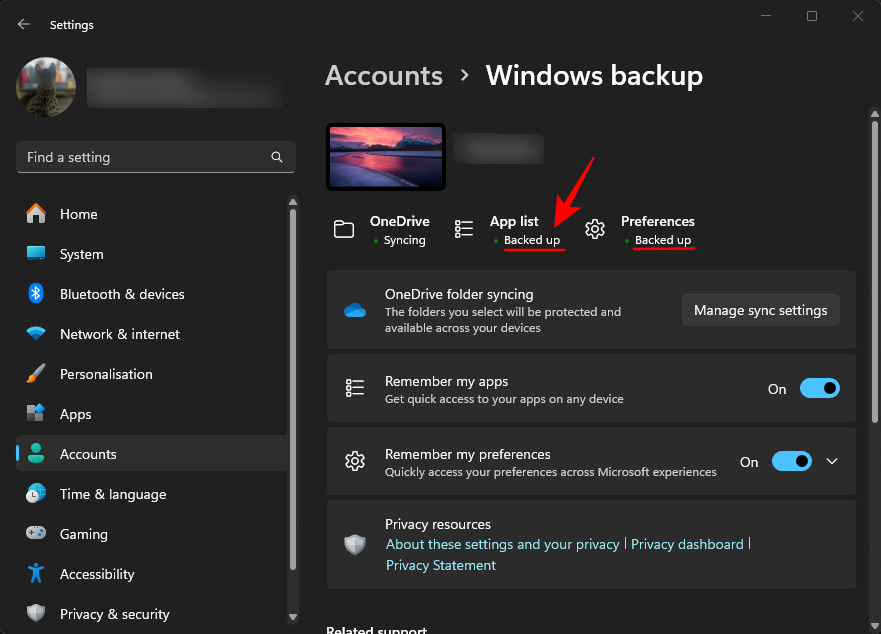The width and height of the screenshot is (881, 634).
Task: Open the System settings page
Action: click(x=81, y=254)
